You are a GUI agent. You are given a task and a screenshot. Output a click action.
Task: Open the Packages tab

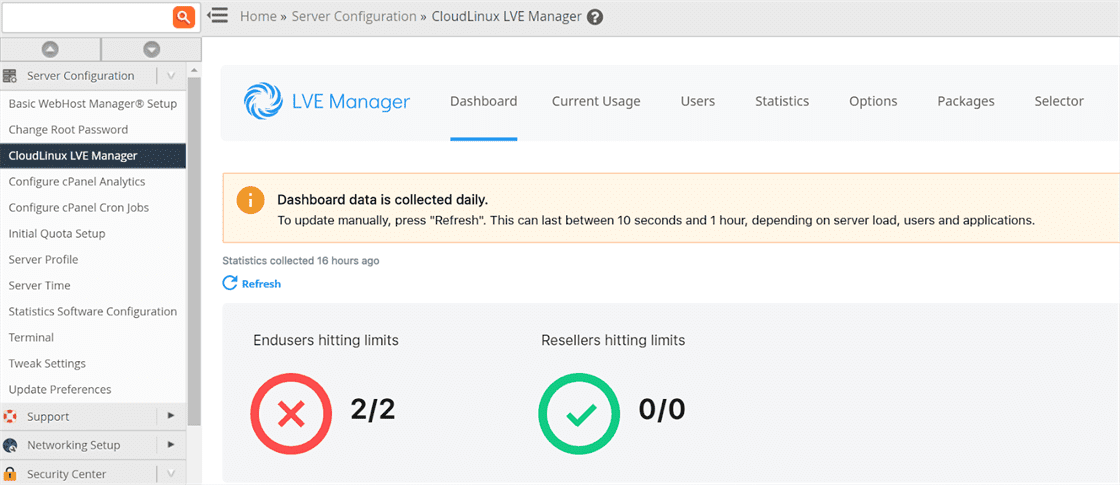click(x=965, y=101)
